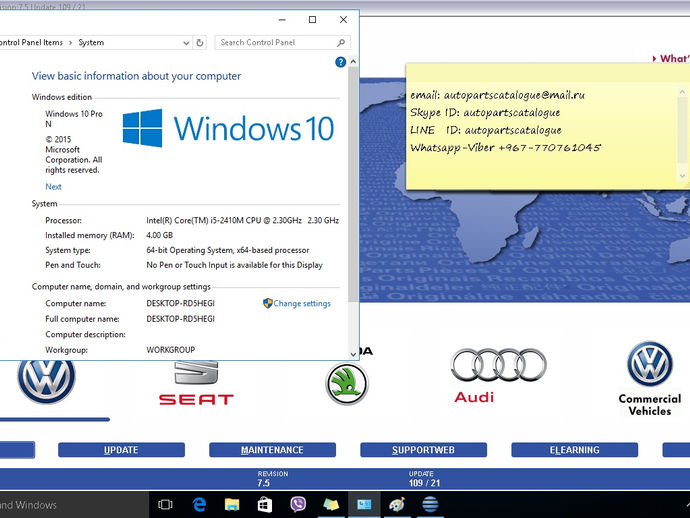Click the System breadcrumb

(x=91, y=43)
